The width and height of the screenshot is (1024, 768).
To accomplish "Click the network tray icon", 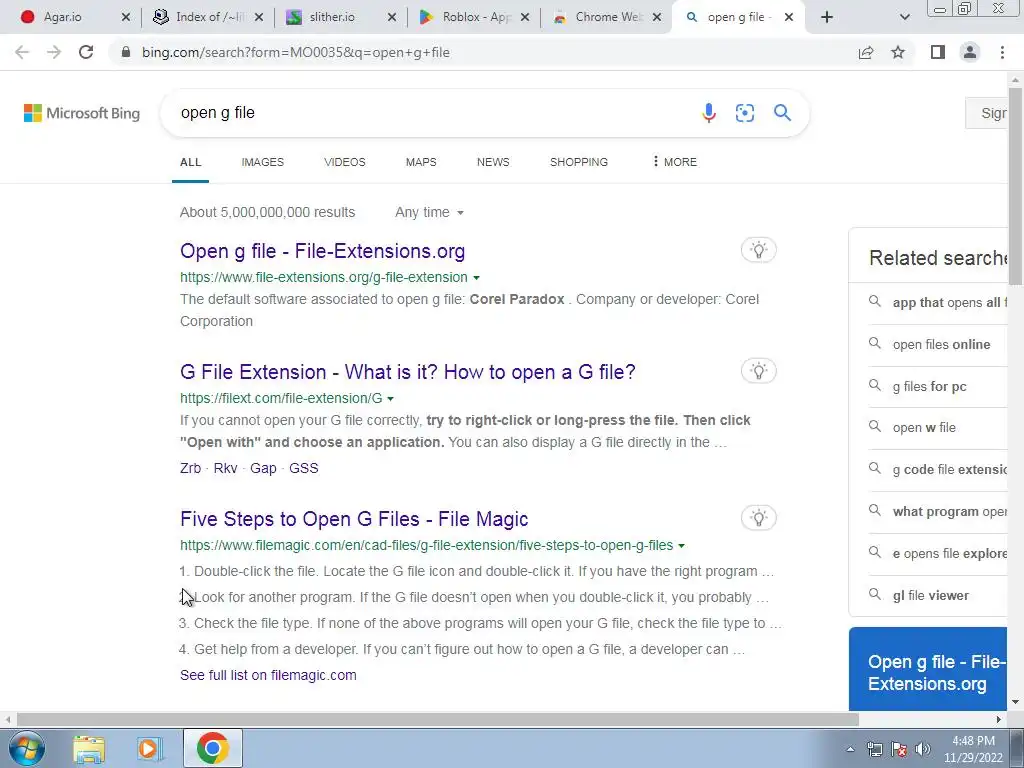I will (874, 749).
